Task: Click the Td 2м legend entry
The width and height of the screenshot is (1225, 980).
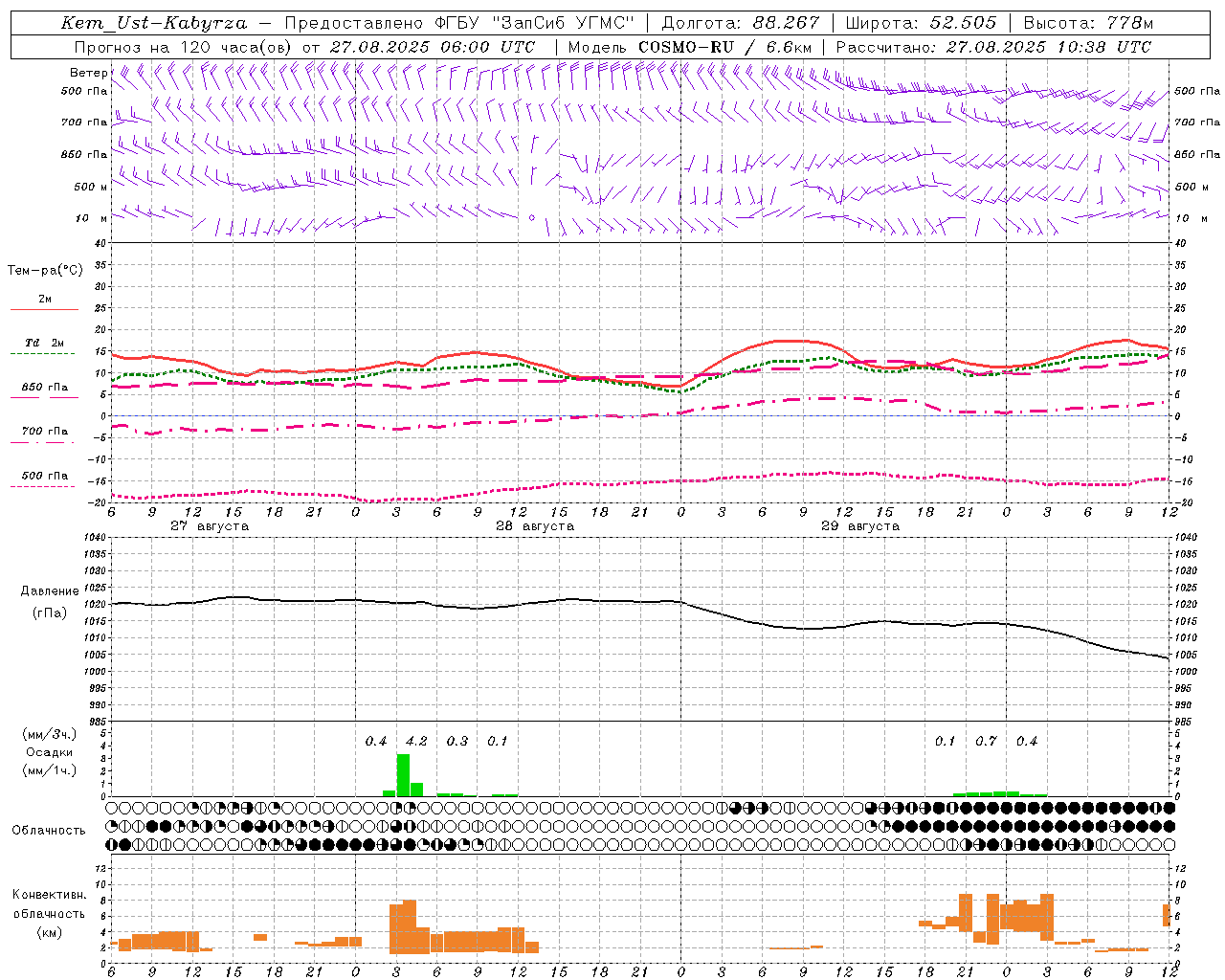Action: coord(44,343)
